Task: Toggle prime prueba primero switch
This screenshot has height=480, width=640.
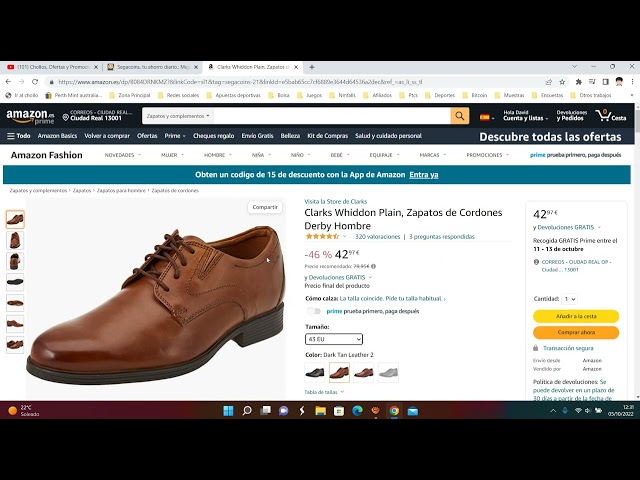Action: (314, 311)
